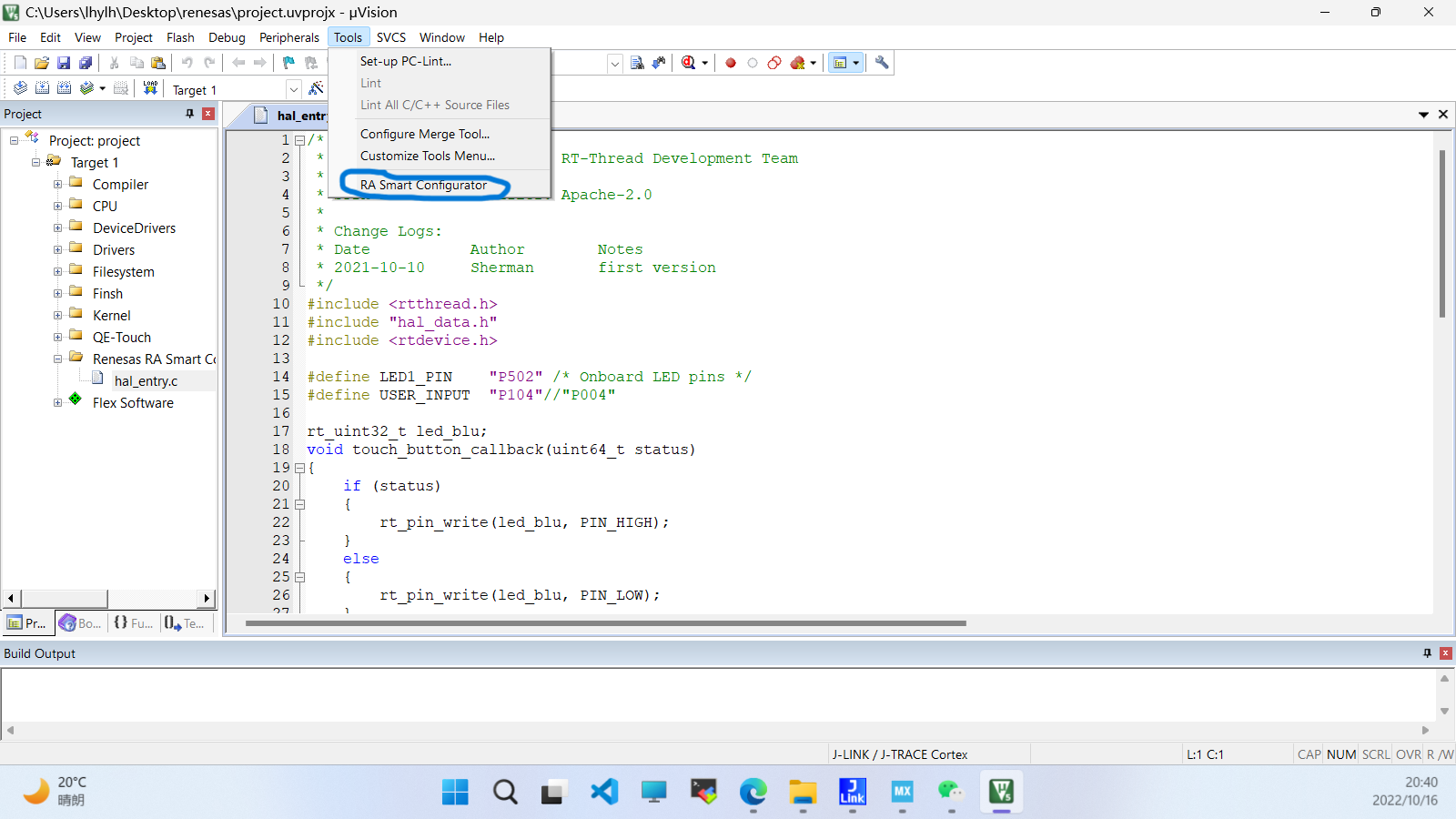Screen dimensions: 1456x819
Task: Click the Enable/Disable breakpoint circle icon
Action: (x=753, y=63)
